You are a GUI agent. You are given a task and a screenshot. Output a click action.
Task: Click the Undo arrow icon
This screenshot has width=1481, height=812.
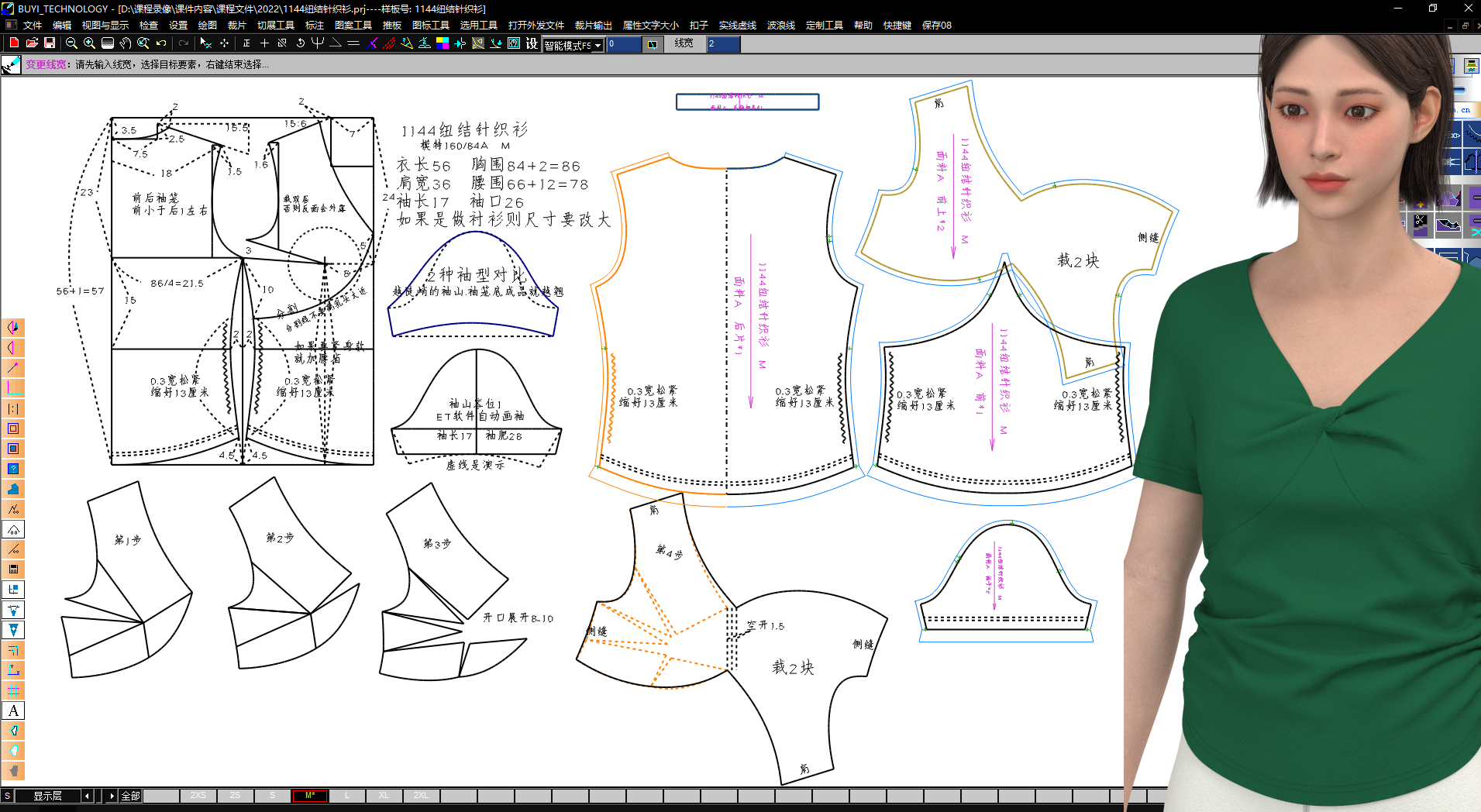coord(161,43)
